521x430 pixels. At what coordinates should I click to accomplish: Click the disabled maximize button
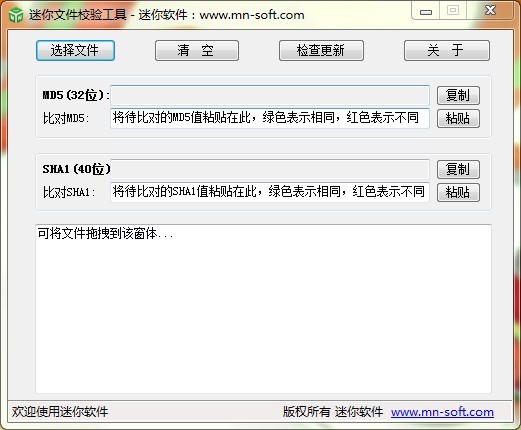(x=453, y=11)
